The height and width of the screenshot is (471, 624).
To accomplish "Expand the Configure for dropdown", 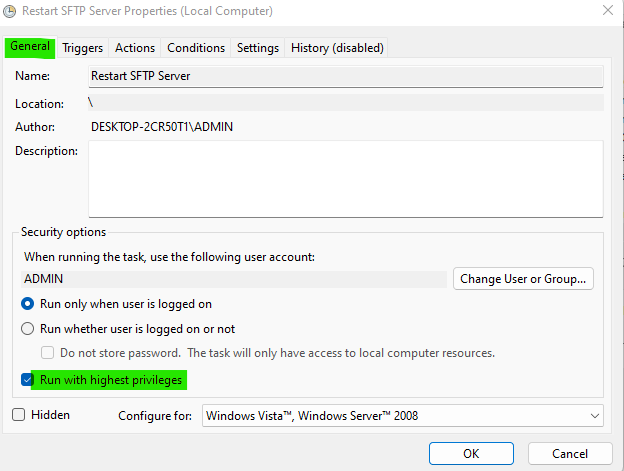I will point(402,415).
